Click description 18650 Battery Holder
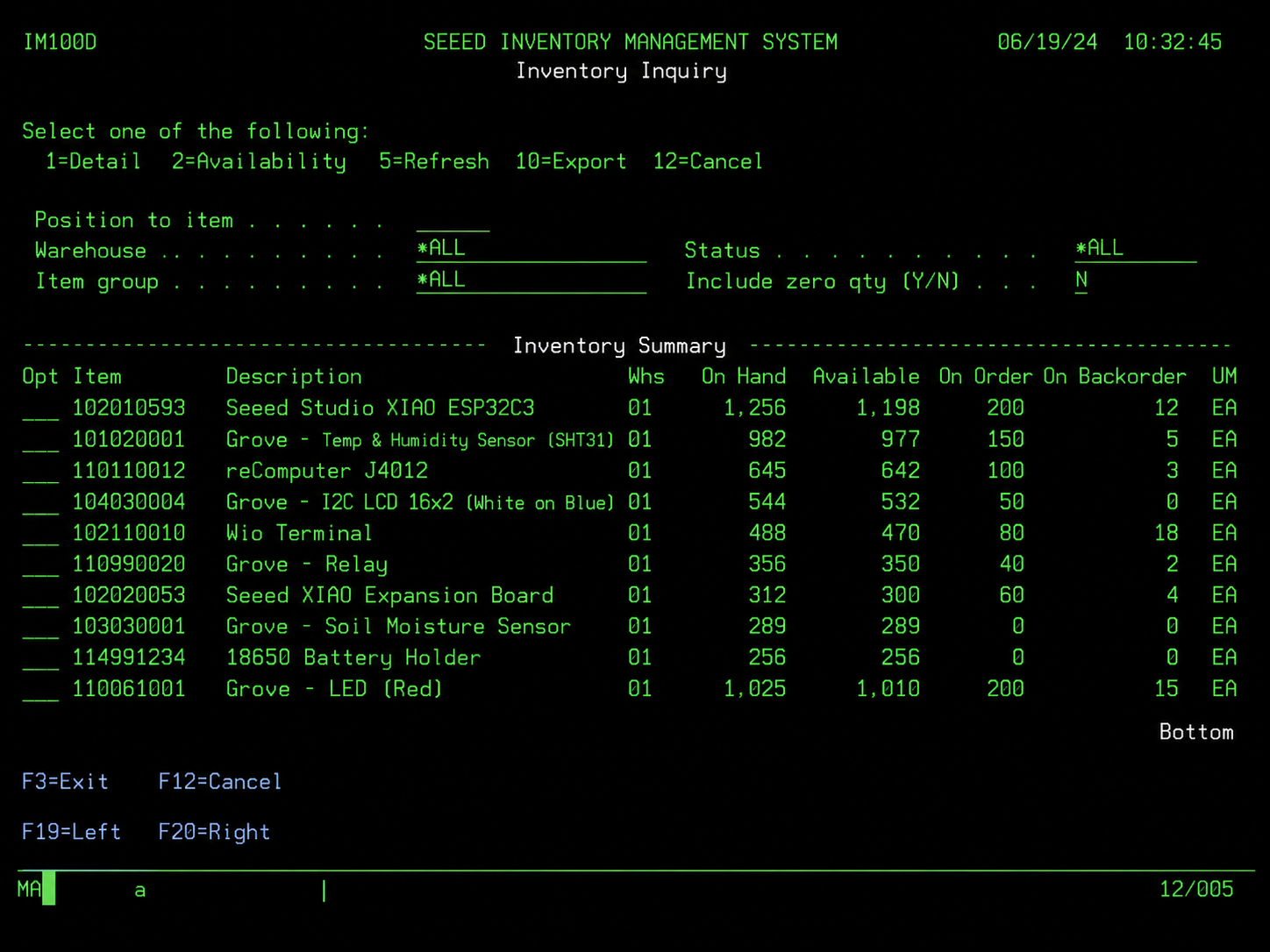Screen dimensions: 1270x952 pos(353,658)
